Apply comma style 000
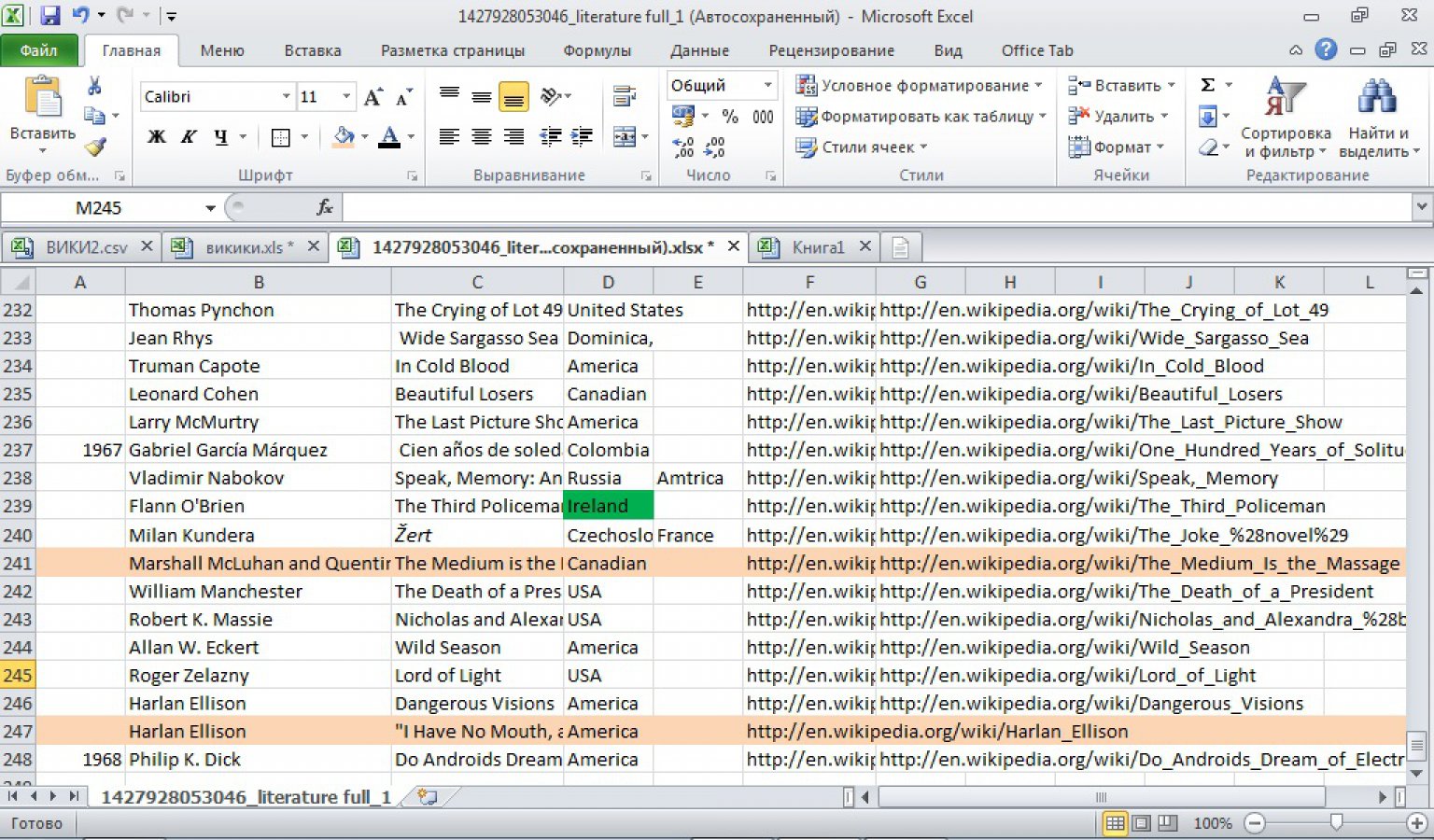The height and width of the screenshot is (840, 1434). coord(763,116)
